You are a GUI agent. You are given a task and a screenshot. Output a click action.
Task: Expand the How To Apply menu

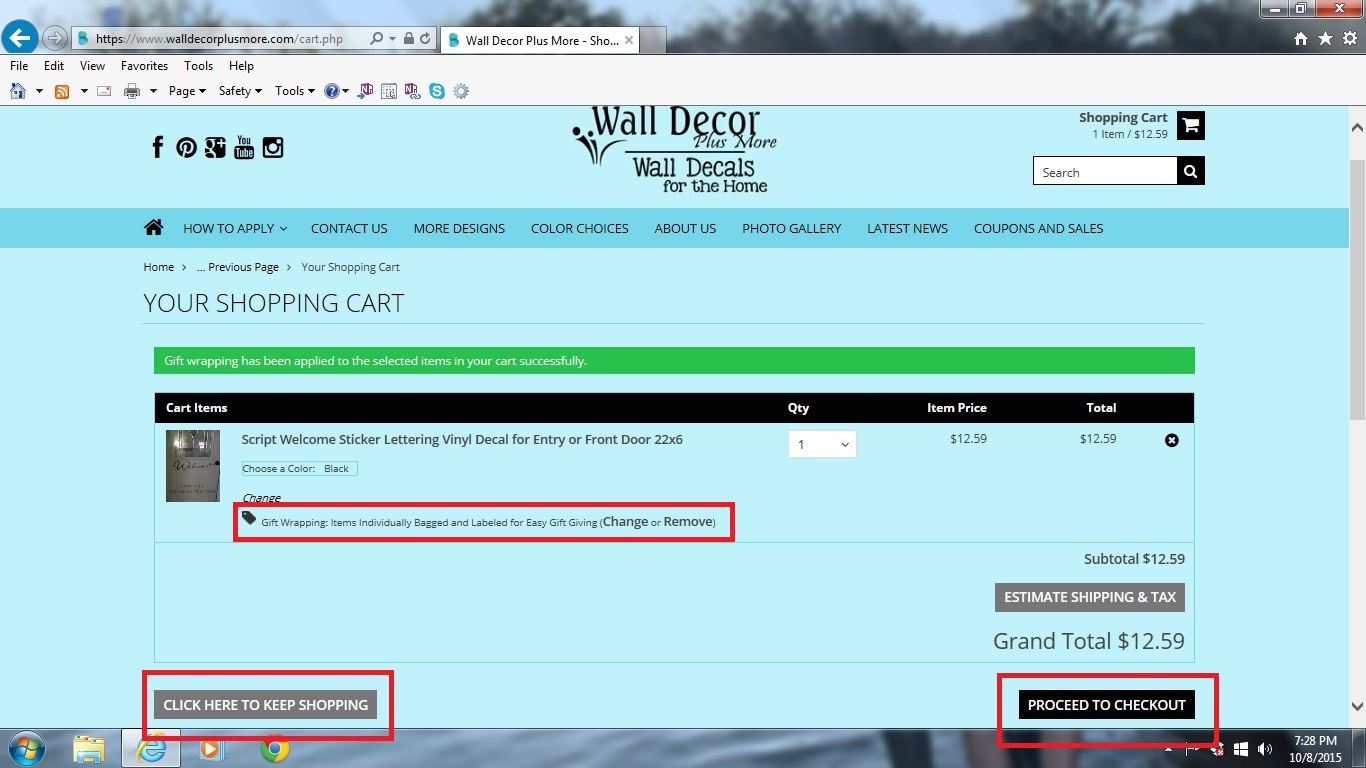click(x=235, y=228)
